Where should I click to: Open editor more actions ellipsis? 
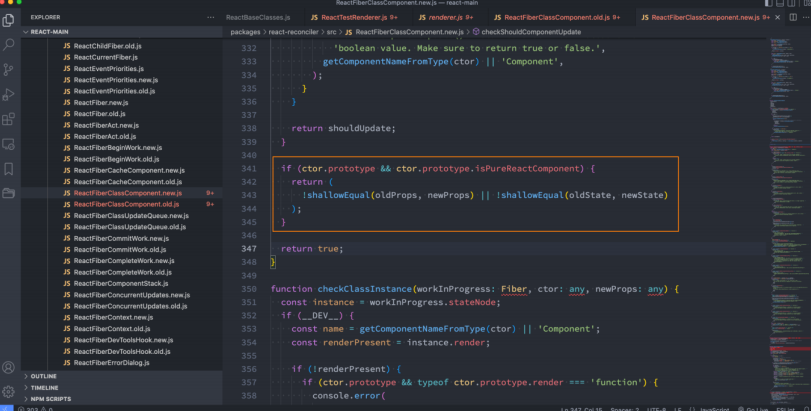(x=806, y=17)
